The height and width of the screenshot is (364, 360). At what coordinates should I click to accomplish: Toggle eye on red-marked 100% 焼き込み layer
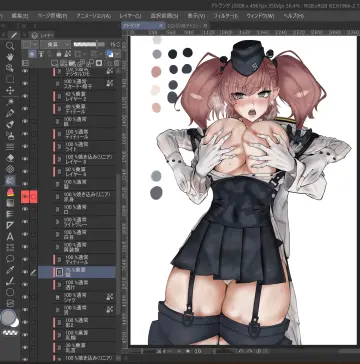click(x=25, y=197)
